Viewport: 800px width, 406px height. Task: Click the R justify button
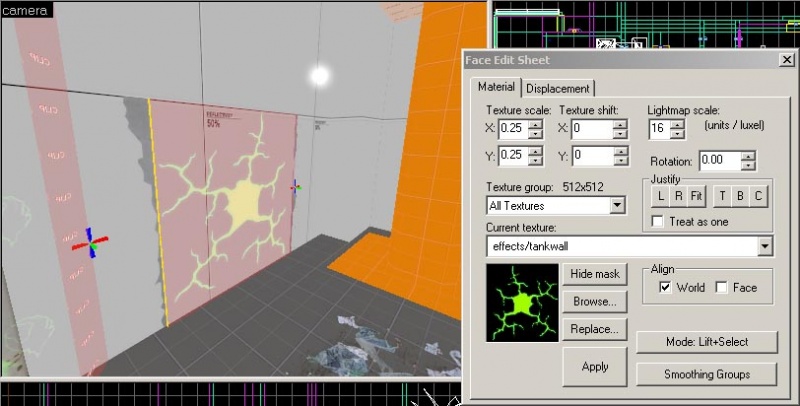[678, 196]
